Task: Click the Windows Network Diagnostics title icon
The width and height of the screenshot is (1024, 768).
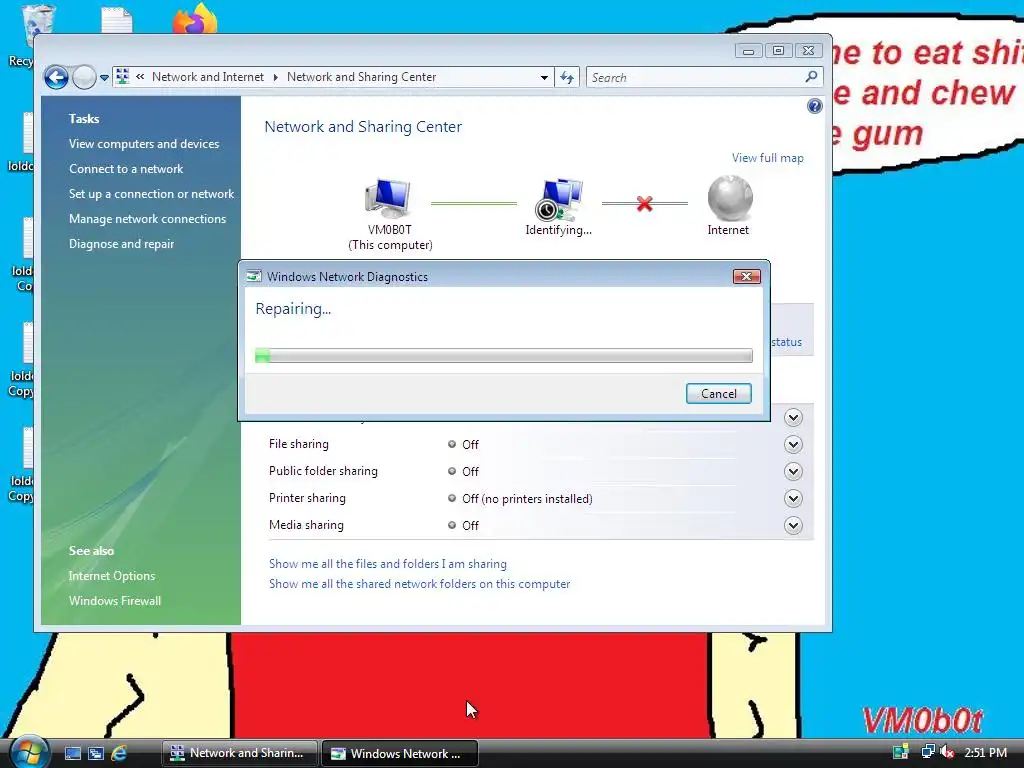Action: click(x=254, y=276)
